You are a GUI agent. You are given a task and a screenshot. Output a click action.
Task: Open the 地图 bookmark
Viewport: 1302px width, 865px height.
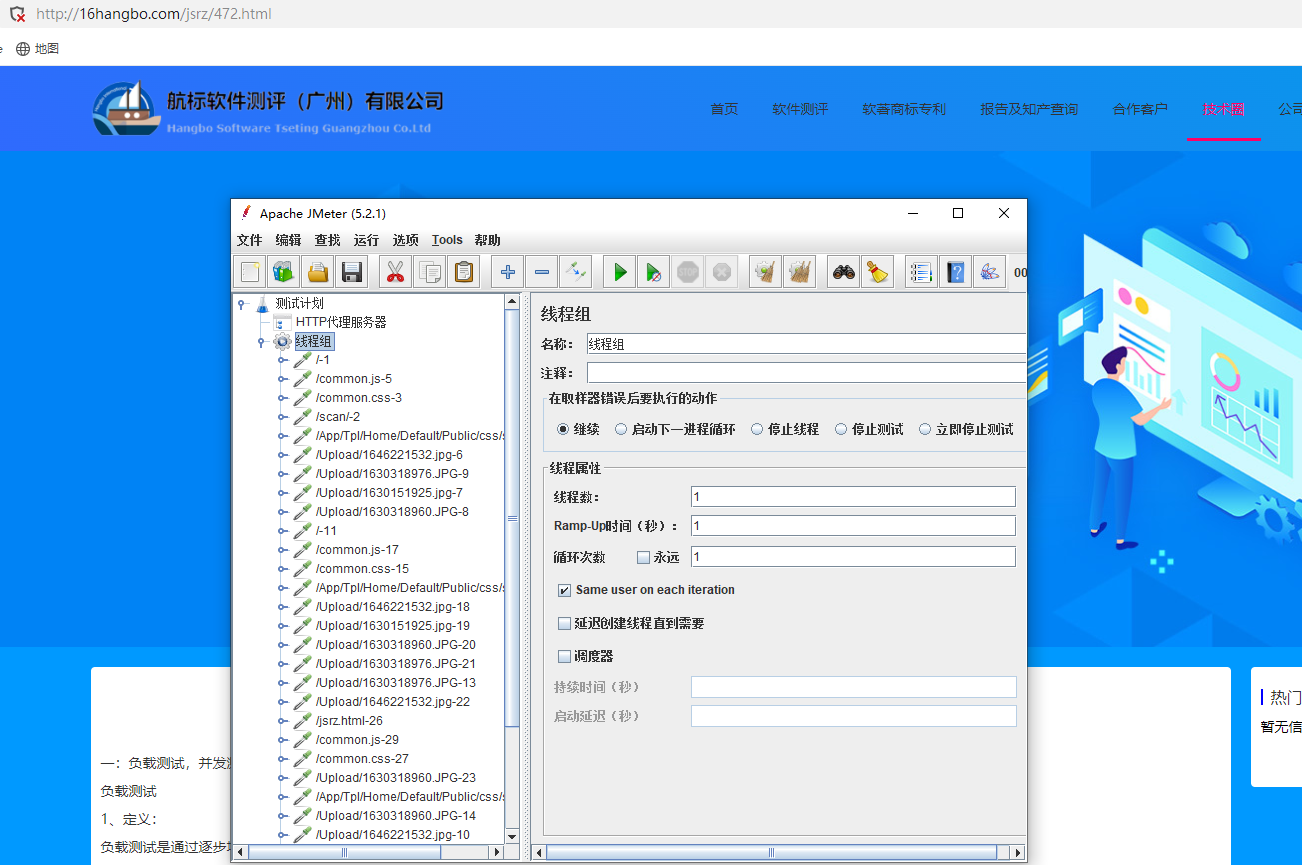point(37,48)
